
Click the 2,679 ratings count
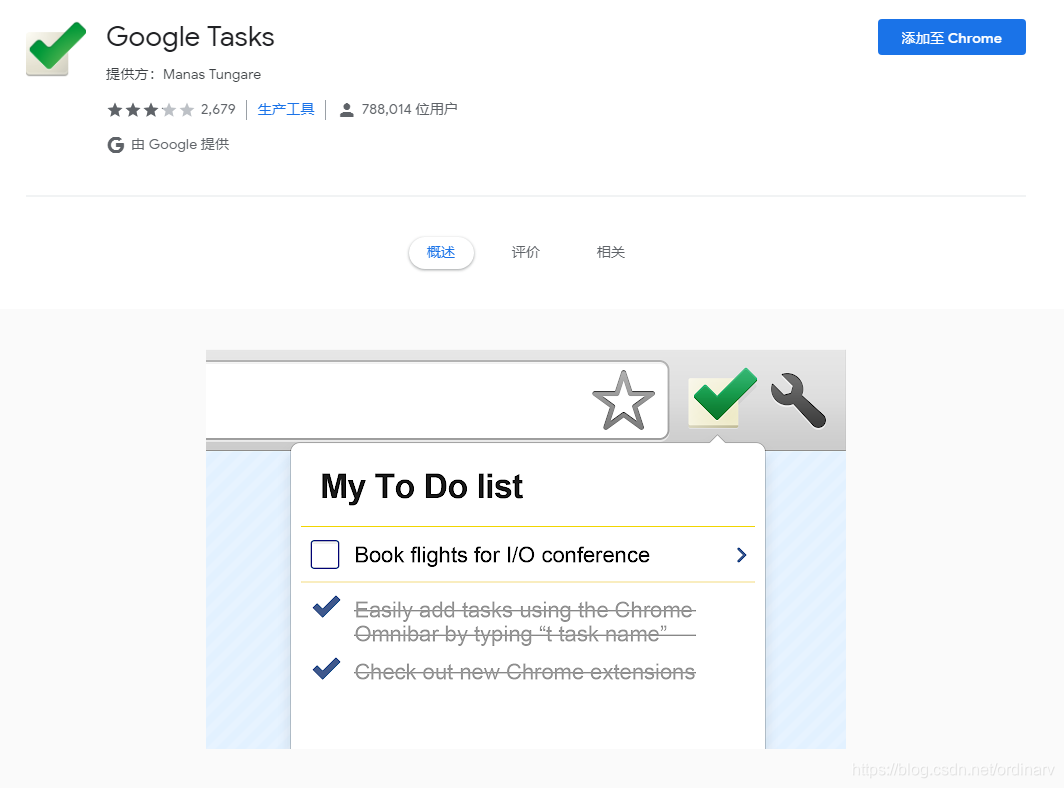coord(218,109)
